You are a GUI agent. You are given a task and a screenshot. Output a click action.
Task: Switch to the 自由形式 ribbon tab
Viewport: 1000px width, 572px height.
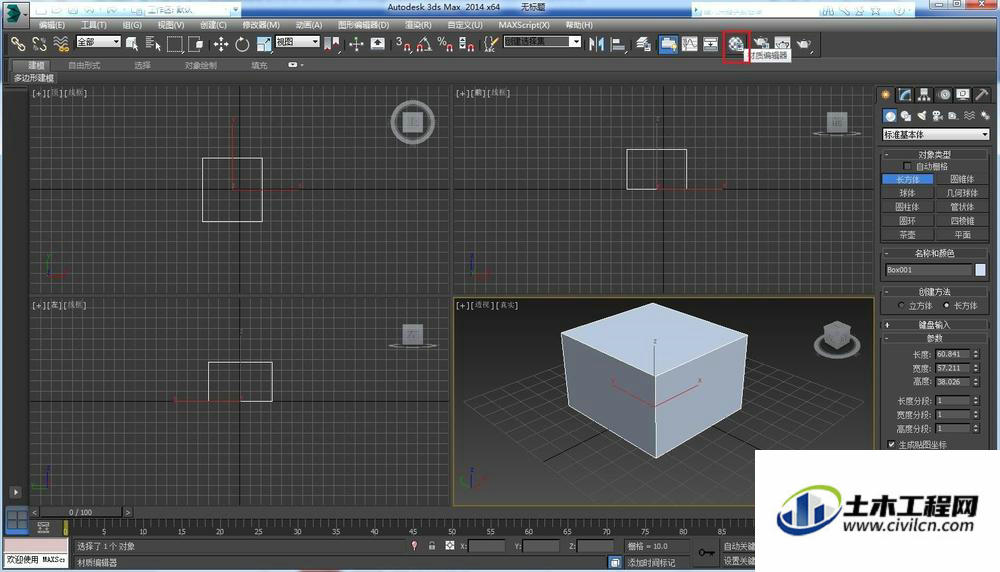pos(84,65)
